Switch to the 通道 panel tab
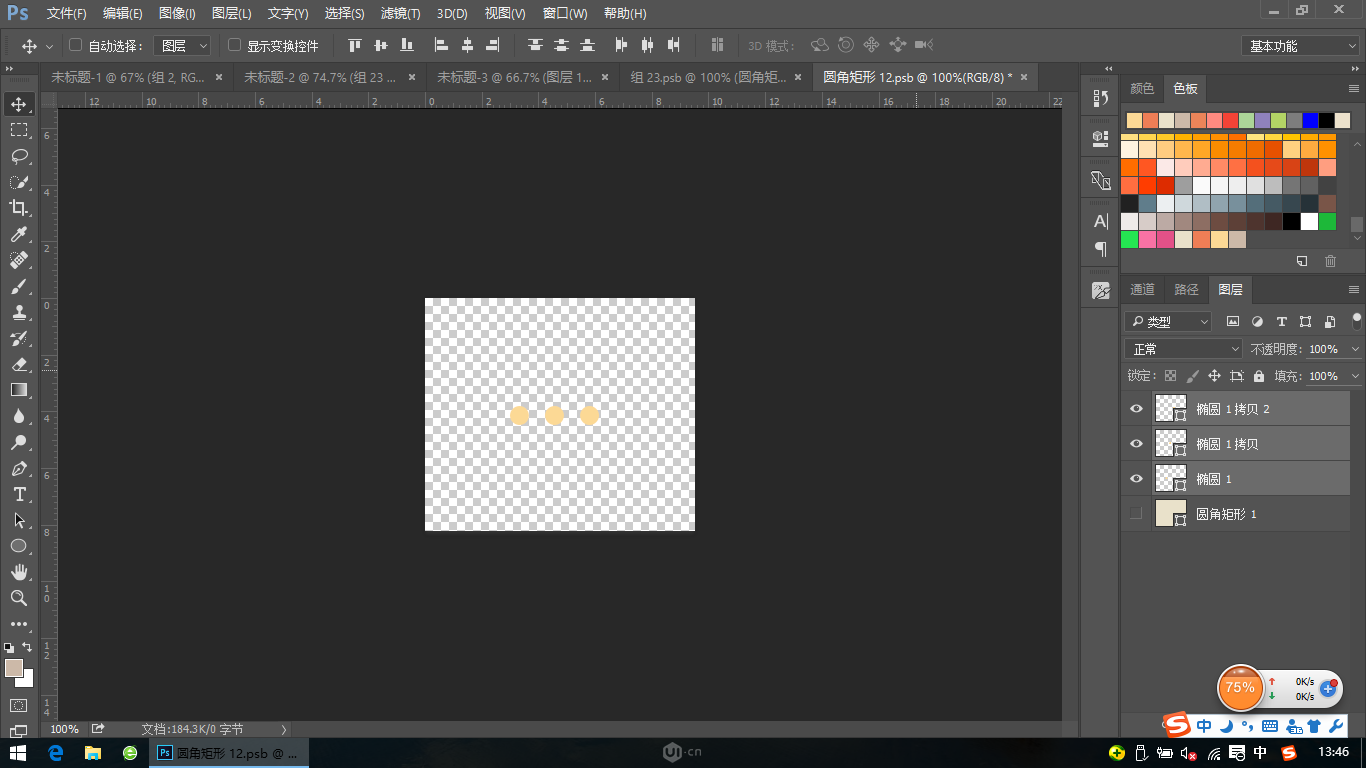 [1142, 290]
